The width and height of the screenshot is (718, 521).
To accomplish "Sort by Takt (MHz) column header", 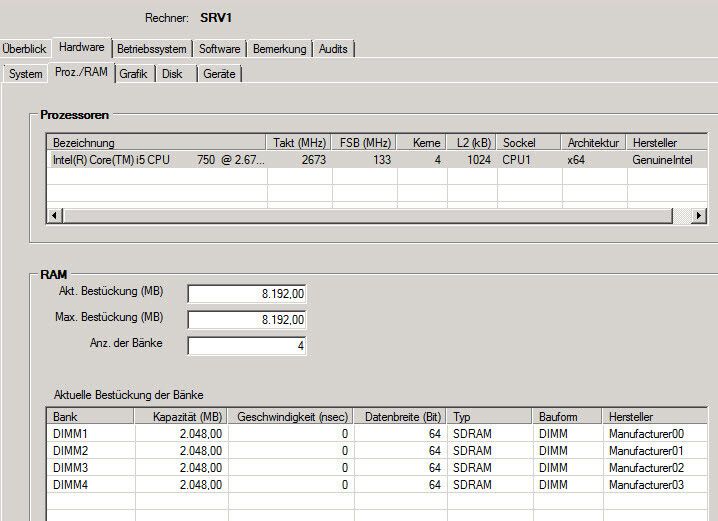I will tap(299, 143).
